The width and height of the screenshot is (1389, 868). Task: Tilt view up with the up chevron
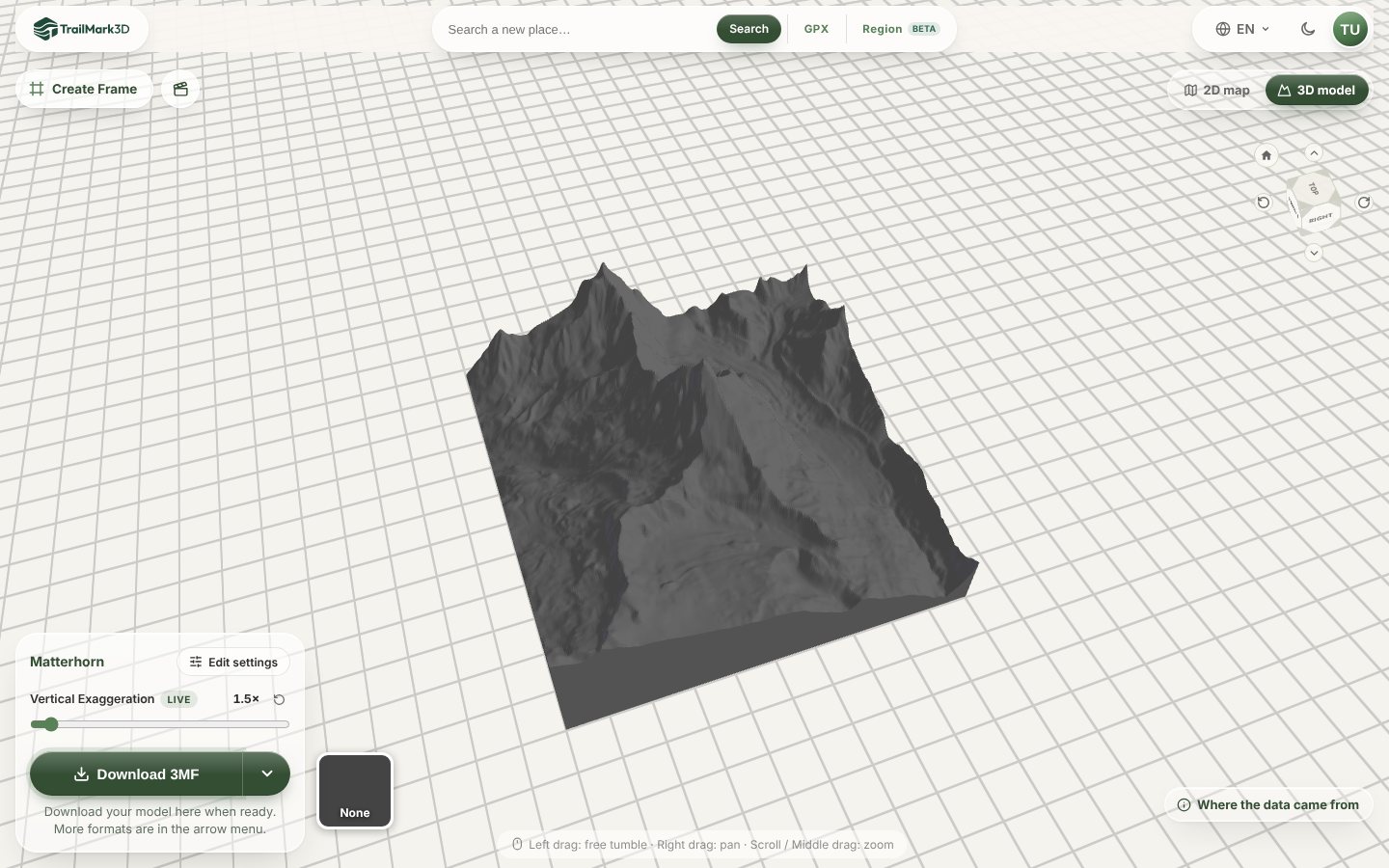[1314, 152]
